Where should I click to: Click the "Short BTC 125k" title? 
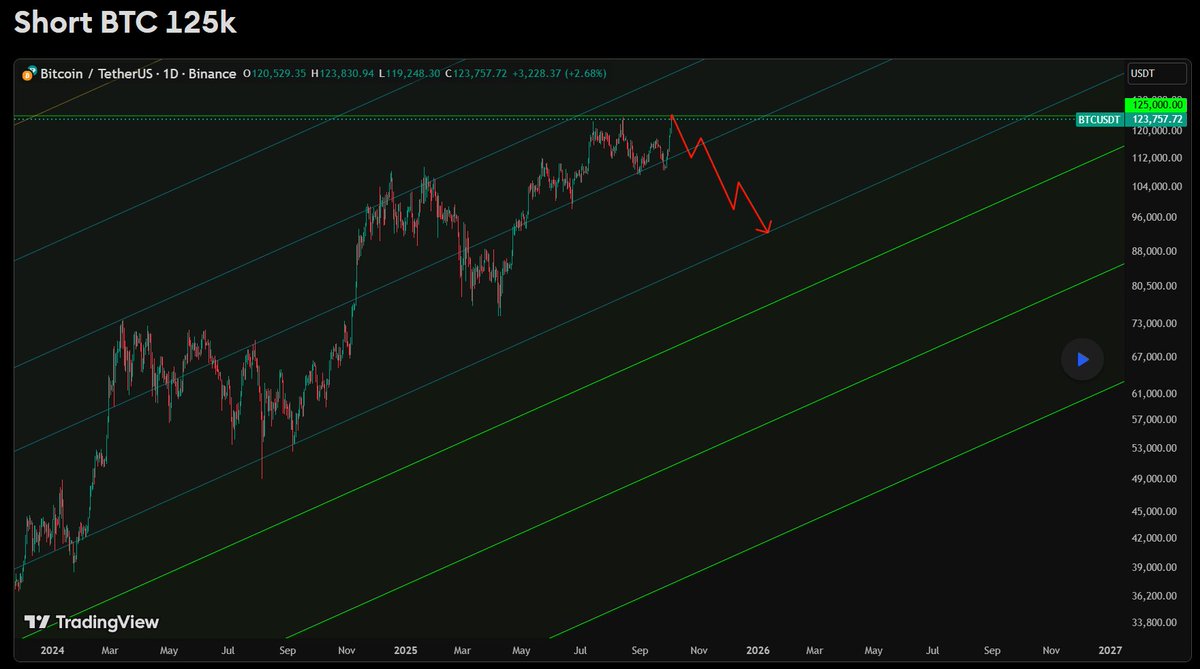124,22
